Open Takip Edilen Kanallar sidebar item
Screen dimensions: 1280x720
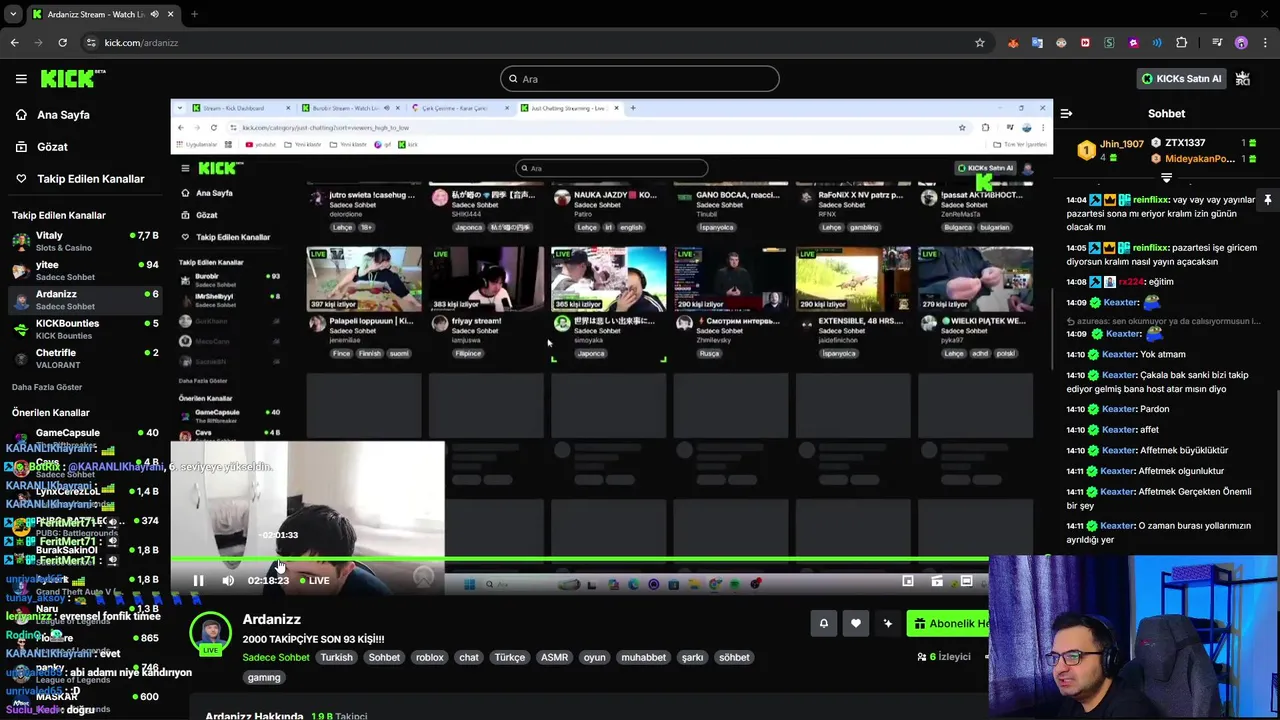pos(90,179)
